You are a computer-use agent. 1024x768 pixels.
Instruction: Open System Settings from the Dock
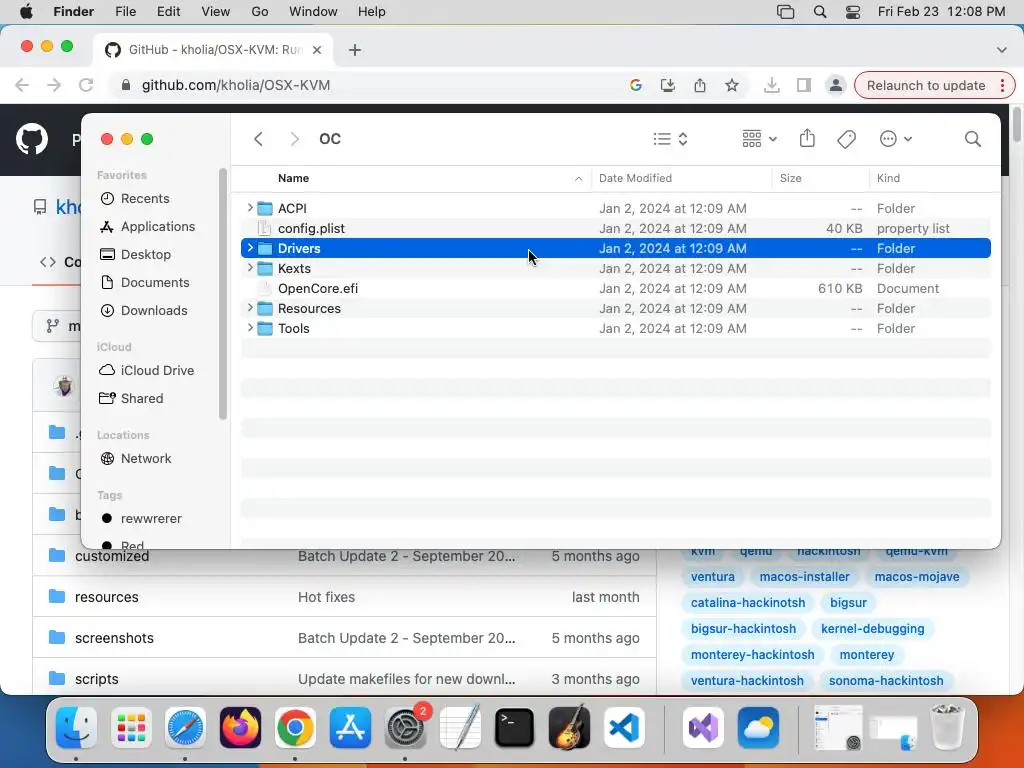point(405,727)
